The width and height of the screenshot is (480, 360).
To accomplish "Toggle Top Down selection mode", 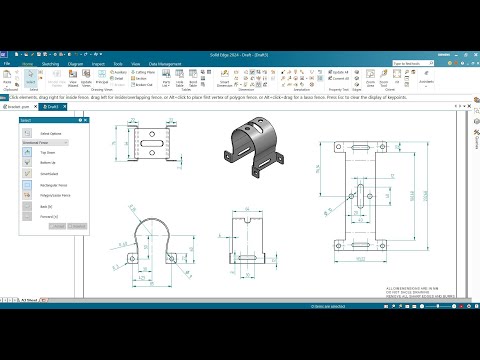I will (27, 152).
